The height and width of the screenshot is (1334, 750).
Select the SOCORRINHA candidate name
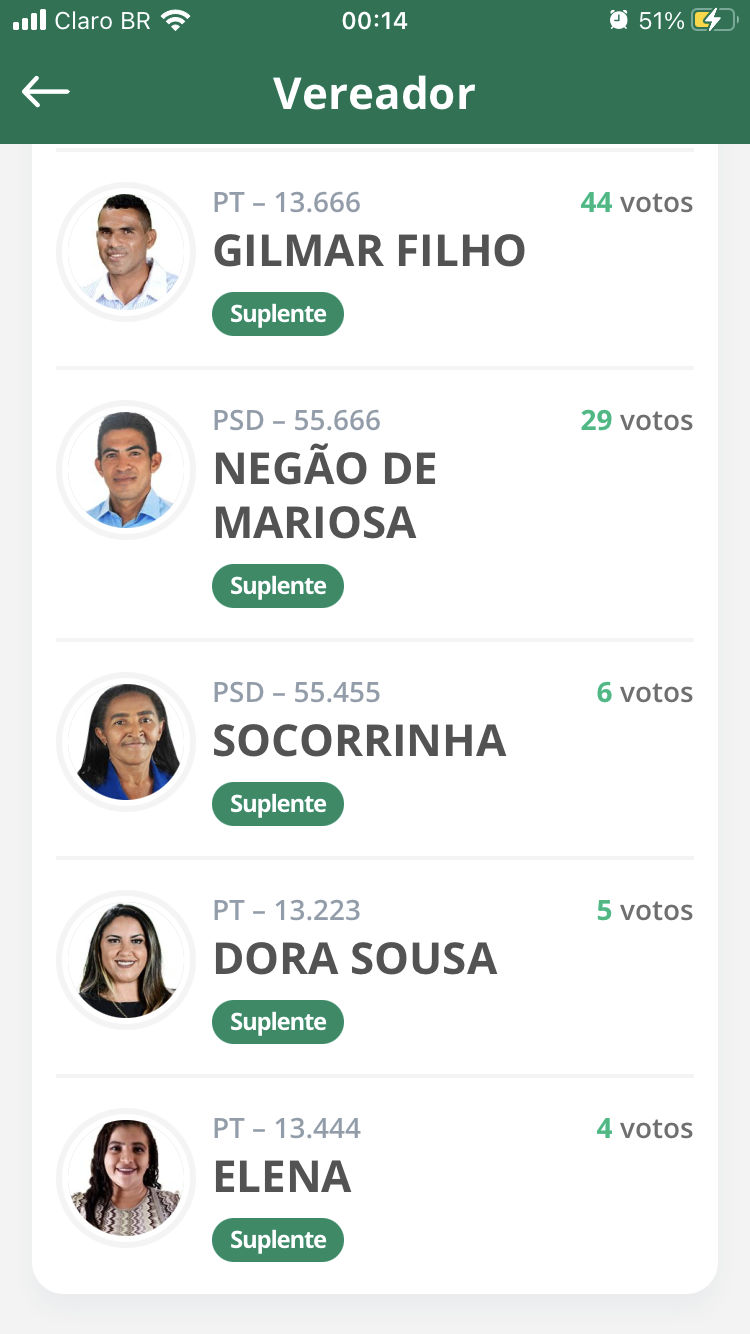(x=359, y=741)
